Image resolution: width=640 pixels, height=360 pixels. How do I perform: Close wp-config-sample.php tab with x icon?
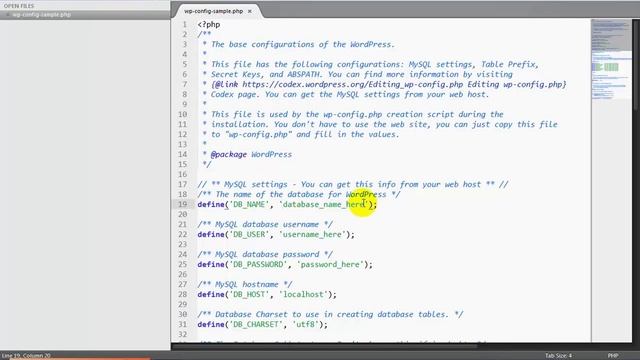point(250,11)
